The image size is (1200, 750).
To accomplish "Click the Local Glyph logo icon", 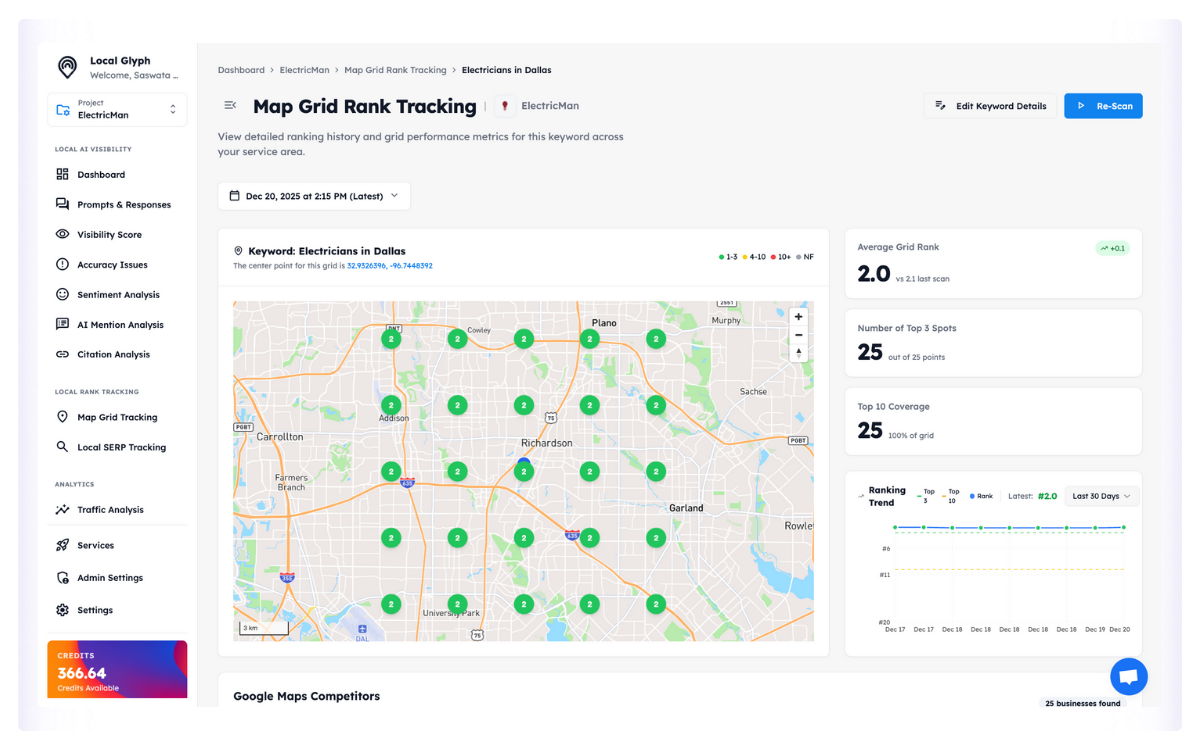I will tap(67, 67).
